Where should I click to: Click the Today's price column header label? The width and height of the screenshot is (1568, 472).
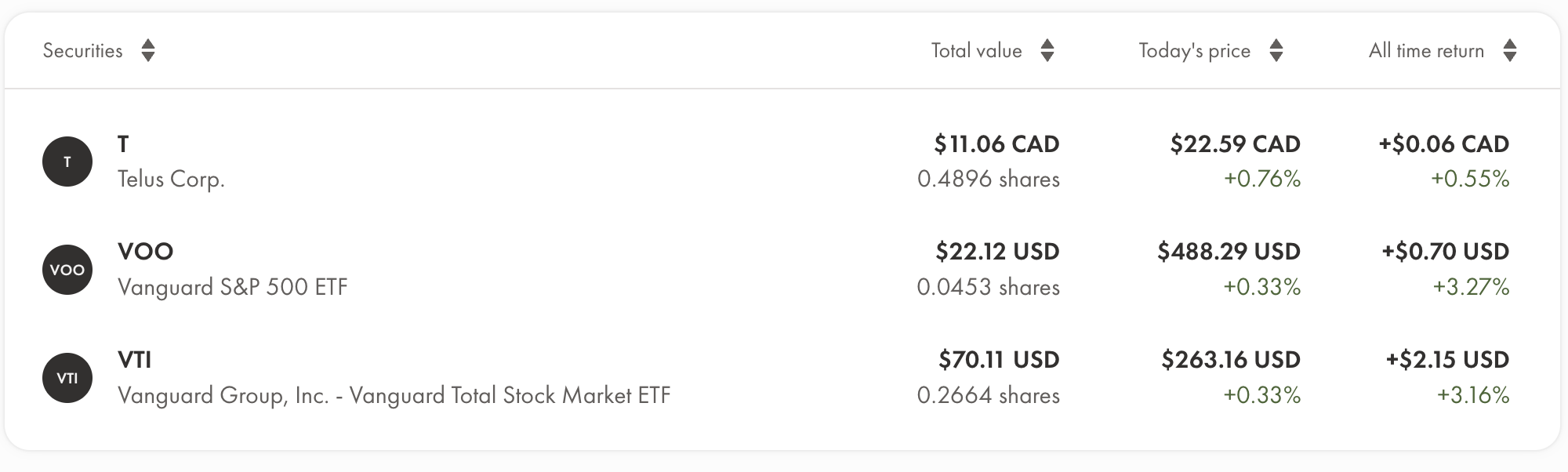1194,51
